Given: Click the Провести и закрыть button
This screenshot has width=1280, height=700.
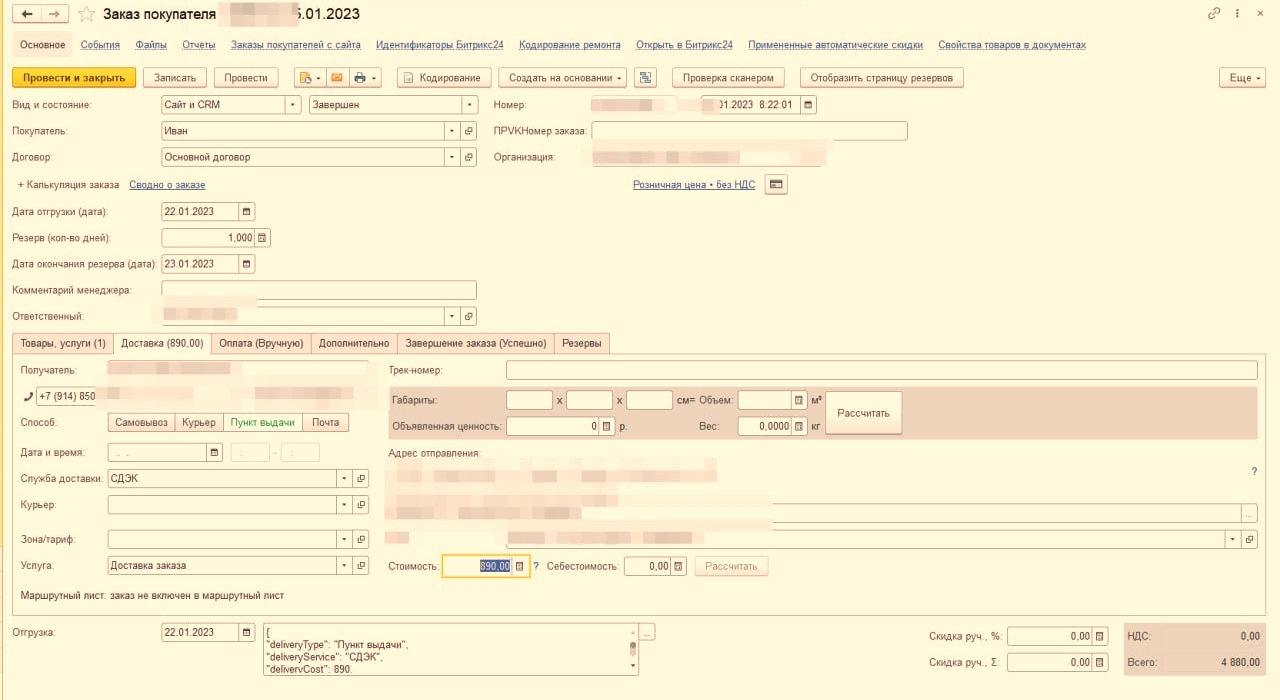Looking at the screenshot, I should 73,78.
